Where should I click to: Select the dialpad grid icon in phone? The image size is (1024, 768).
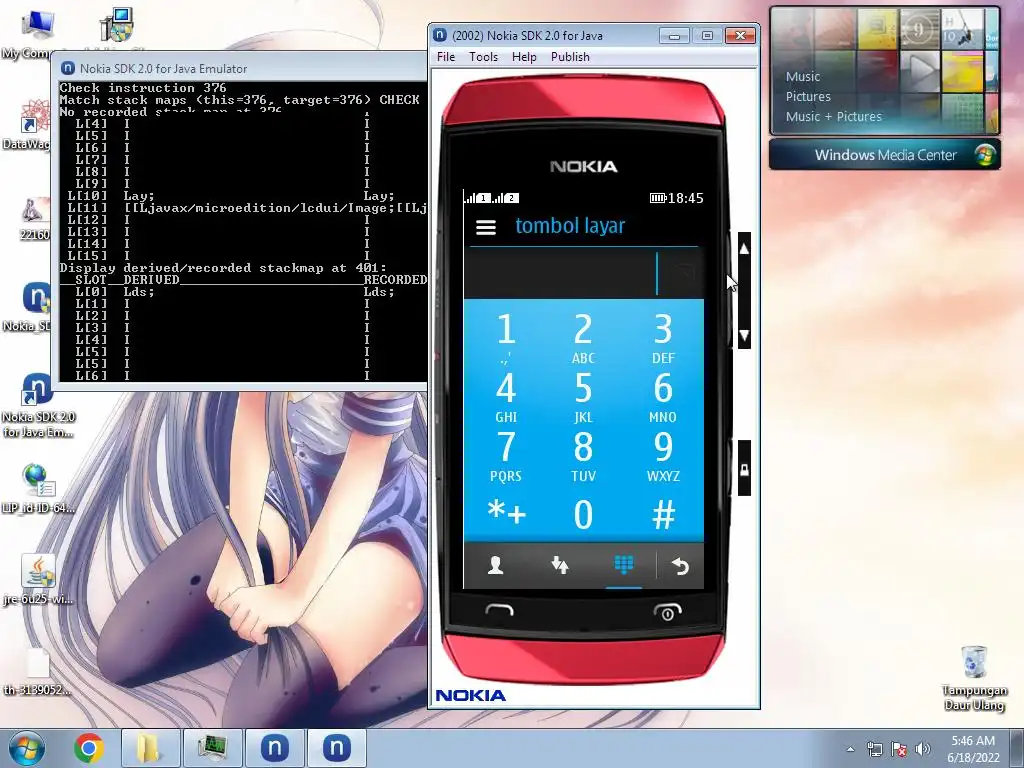[624, 564]
